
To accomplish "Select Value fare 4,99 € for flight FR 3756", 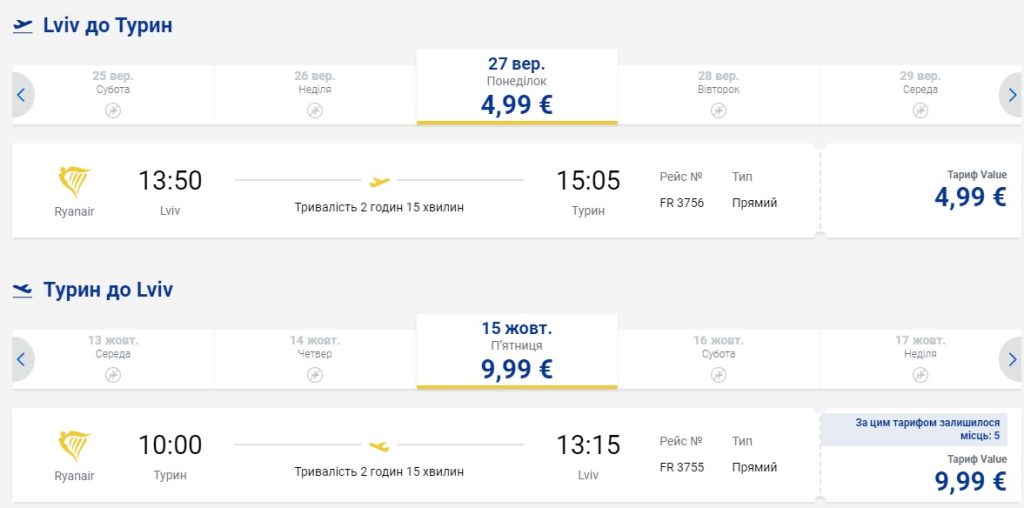I will point(970,196).
